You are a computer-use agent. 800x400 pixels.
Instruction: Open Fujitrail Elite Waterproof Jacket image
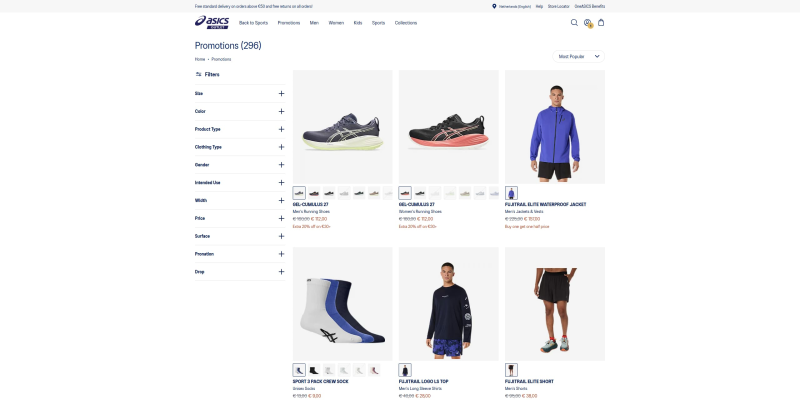click(x=555, y=127)
